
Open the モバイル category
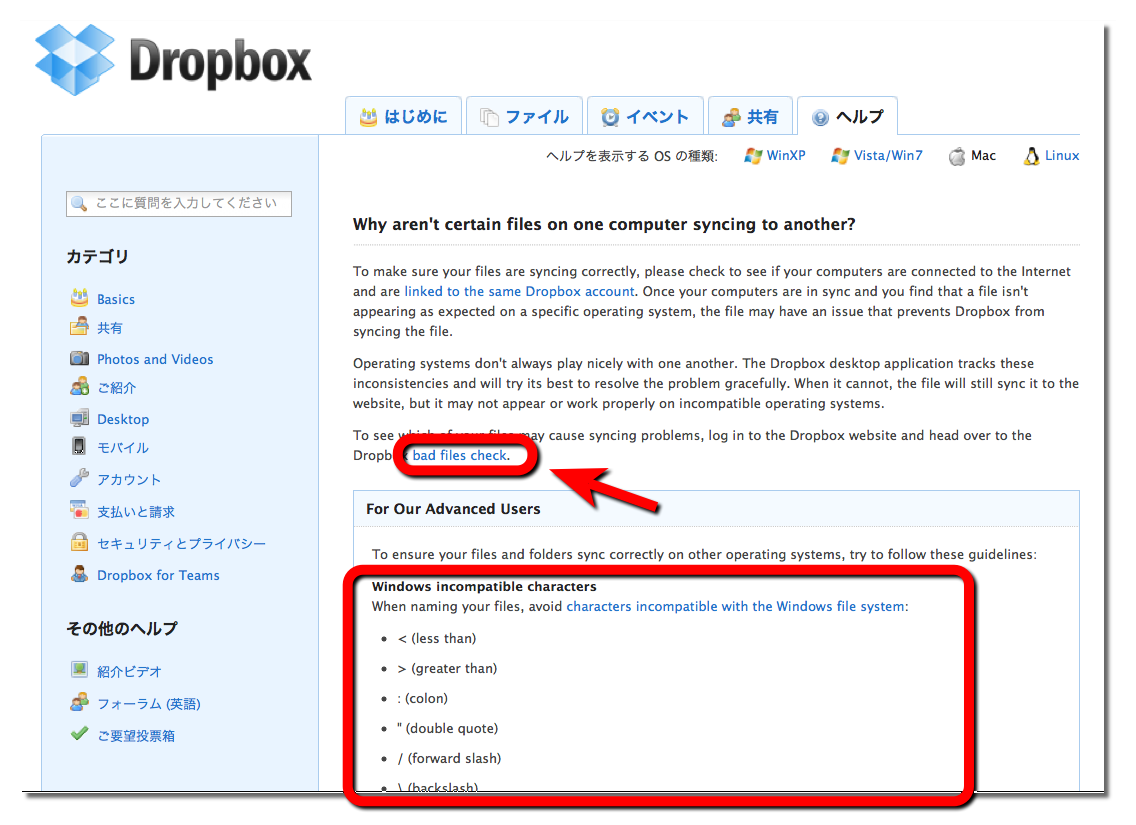[x=123, y=448]
